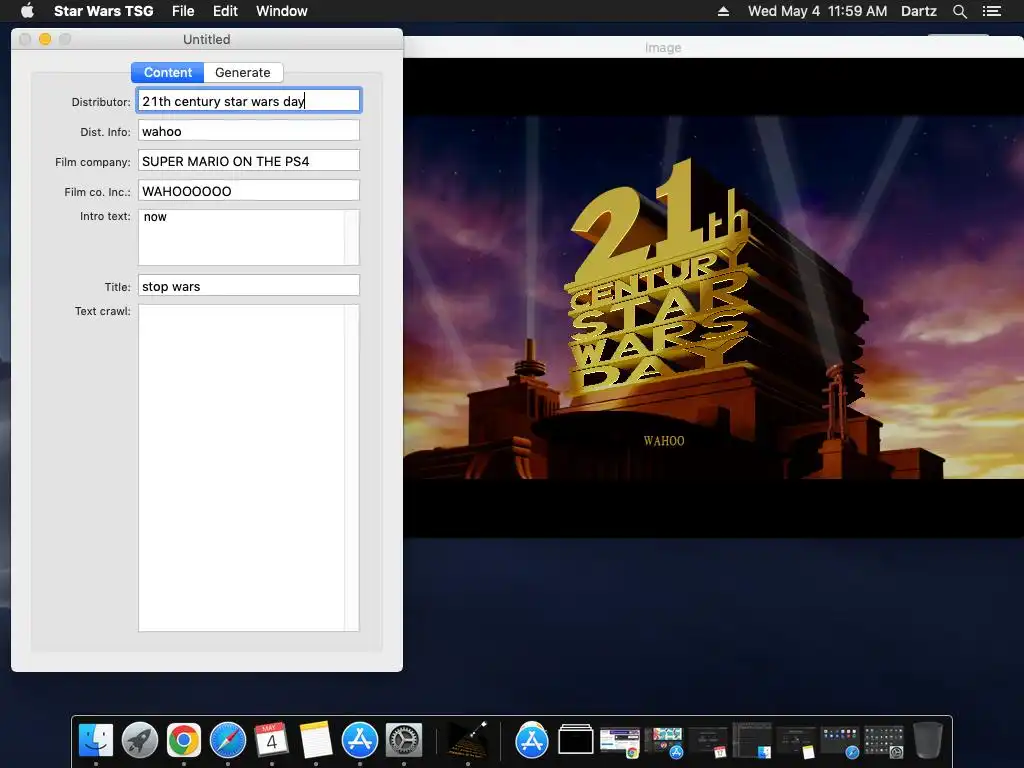Click inside the empty Text crawl area
Image resolution: width=1024 pixels, height=768 pixels.
point(241,468)
